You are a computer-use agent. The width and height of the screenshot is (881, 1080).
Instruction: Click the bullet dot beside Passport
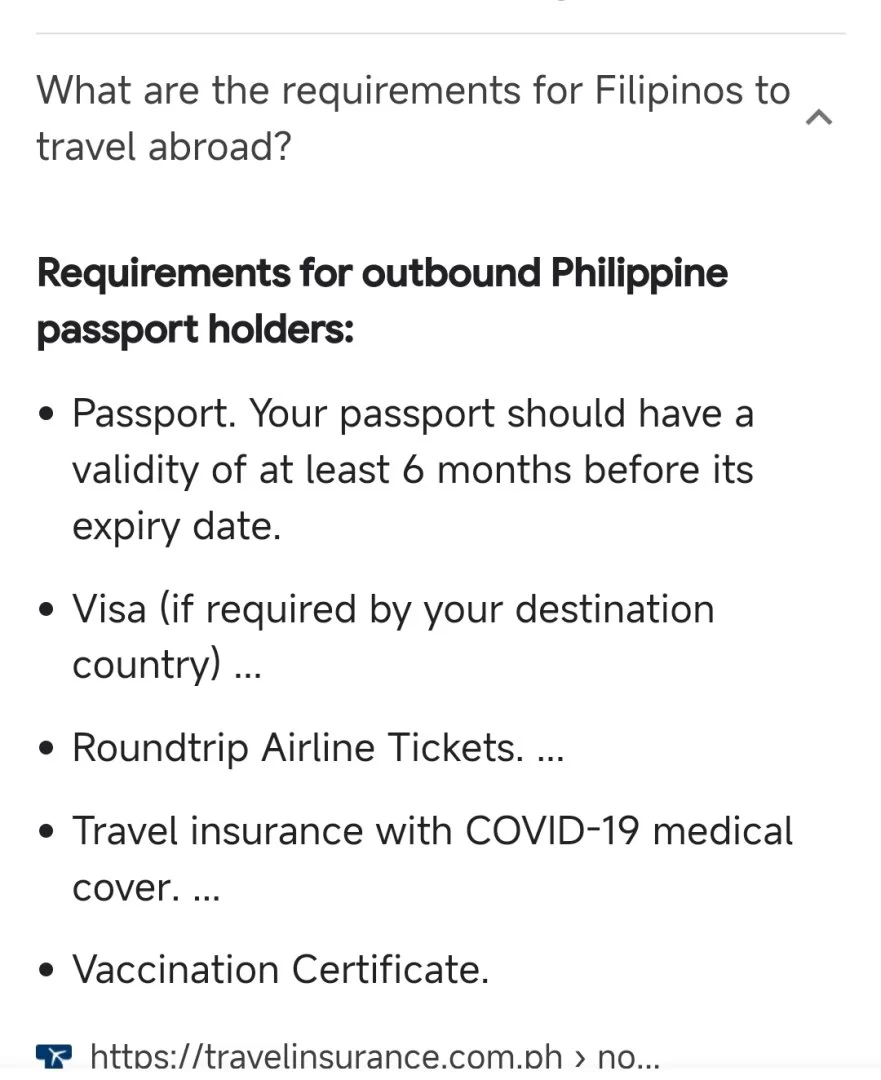click(46, 416)
